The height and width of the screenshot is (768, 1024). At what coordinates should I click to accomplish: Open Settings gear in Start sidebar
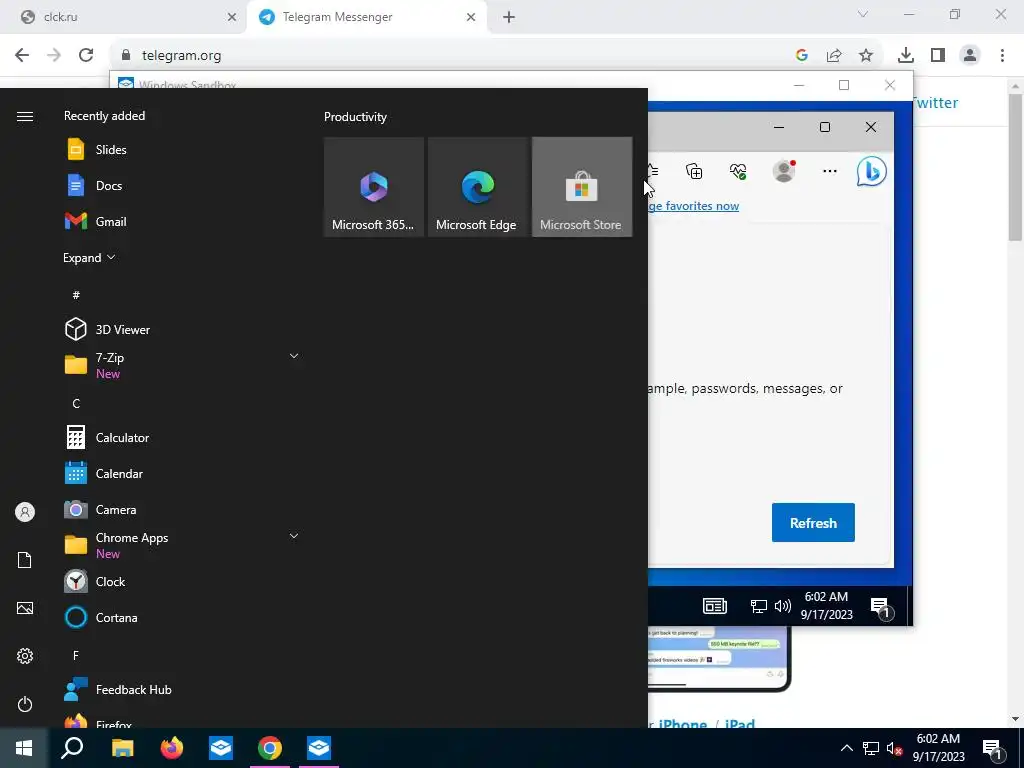click(25, 656)
